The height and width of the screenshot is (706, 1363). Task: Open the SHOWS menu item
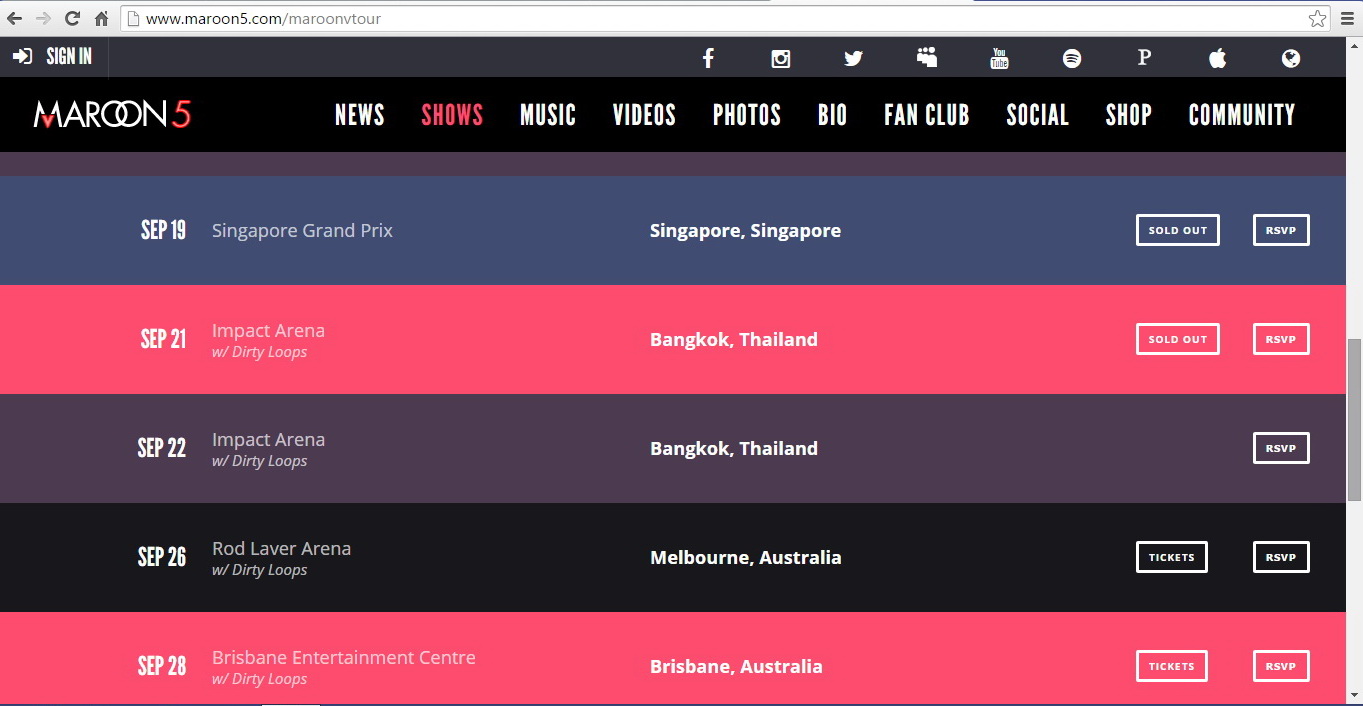(x=452, y=115)
